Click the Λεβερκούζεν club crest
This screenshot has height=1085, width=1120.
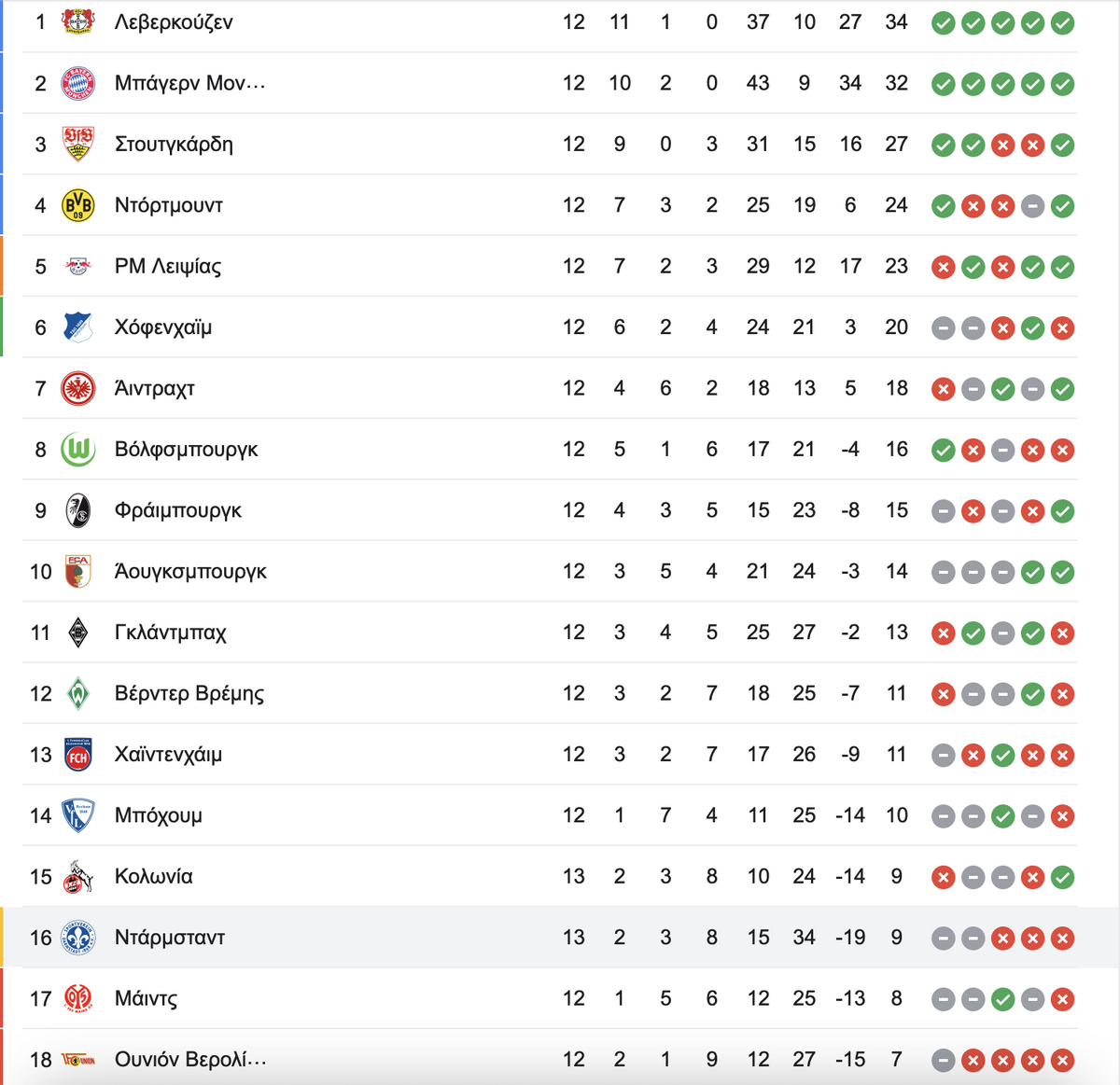tap(78, 21)
